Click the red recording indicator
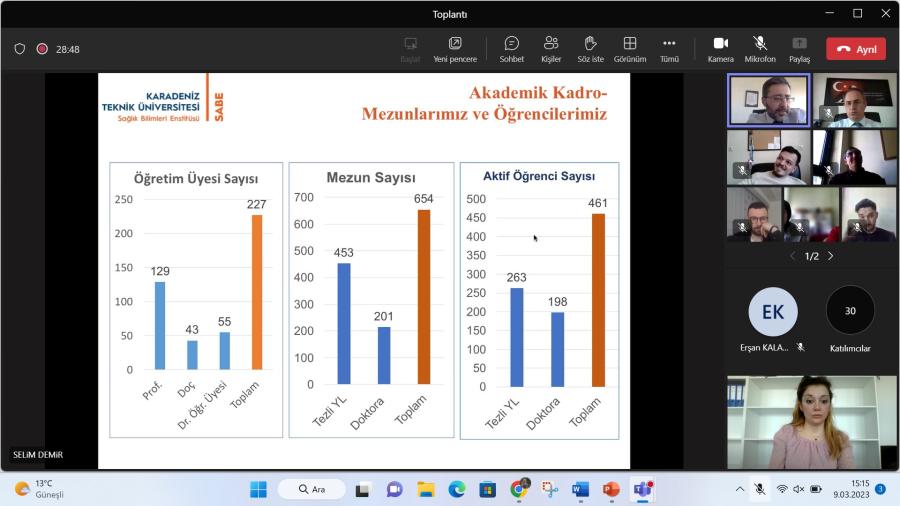Image resolution: width=900 pixels, height=506 pixels. tap(42, 49)
